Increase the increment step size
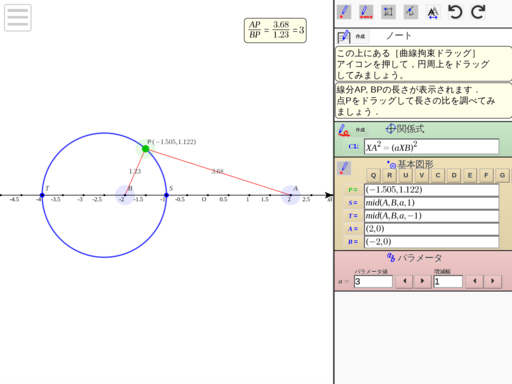The width and height of the screenshot is (512, 384). tap(492, 281)
